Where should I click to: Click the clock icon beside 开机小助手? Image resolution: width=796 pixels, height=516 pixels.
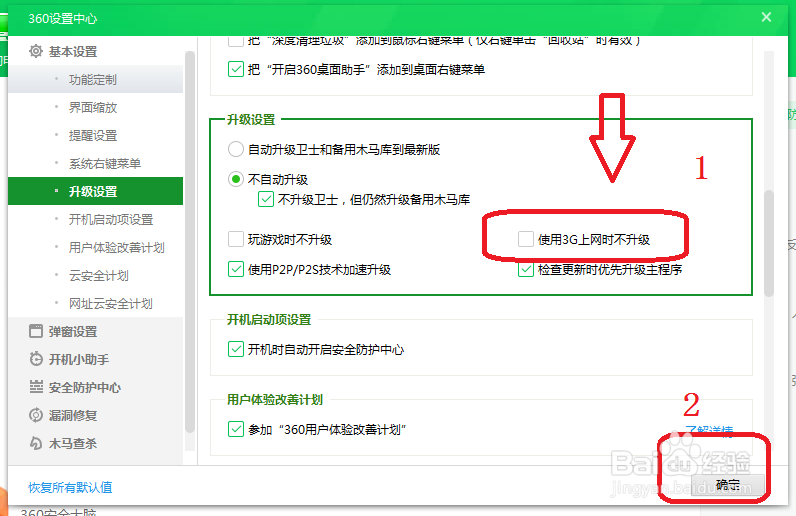tap(36, 359)
